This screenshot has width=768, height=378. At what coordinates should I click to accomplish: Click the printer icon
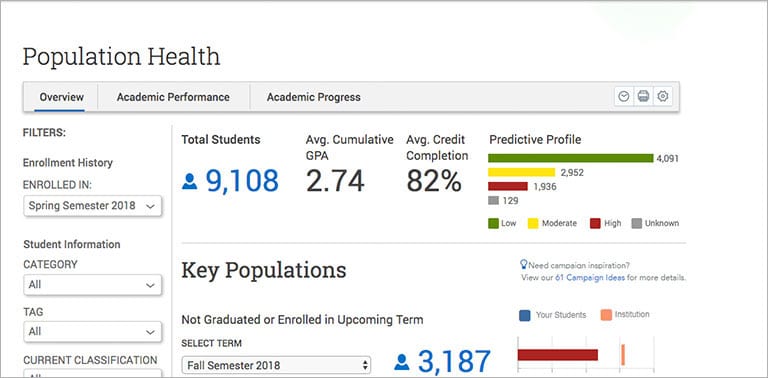[643, 96]
